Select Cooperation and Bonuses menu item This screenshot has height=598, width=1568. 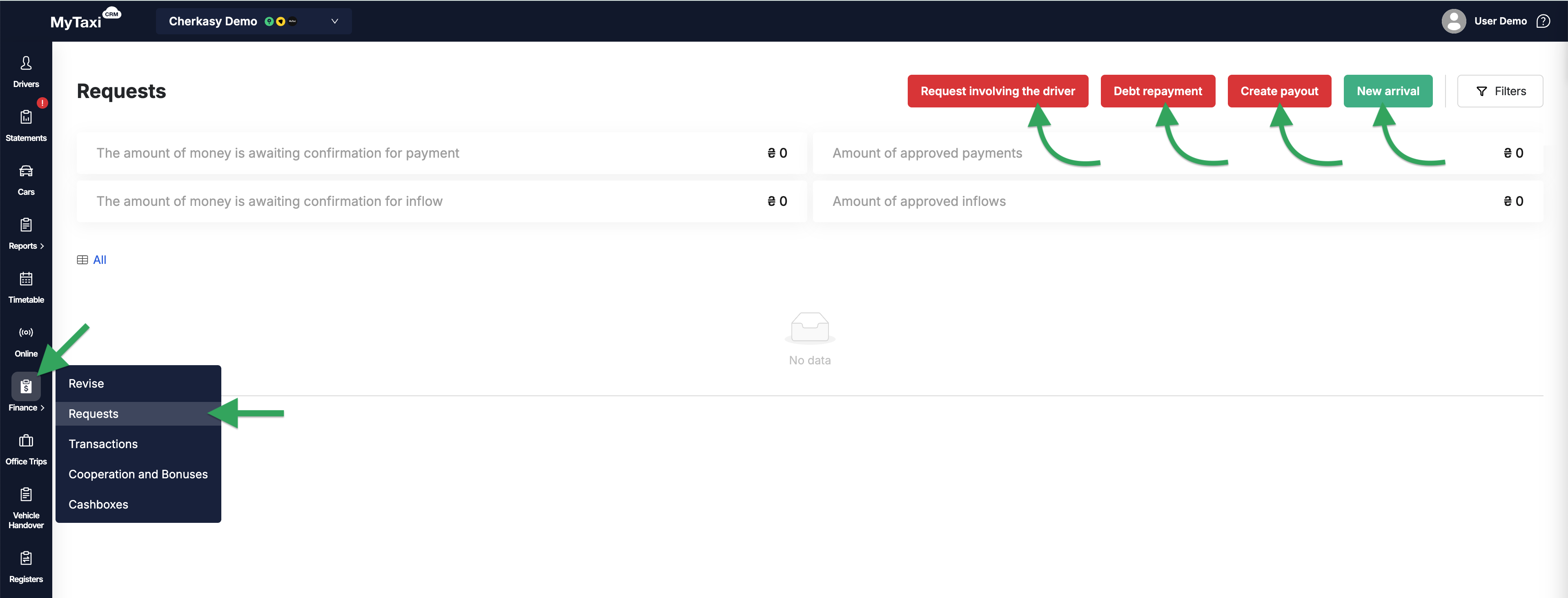138,474
